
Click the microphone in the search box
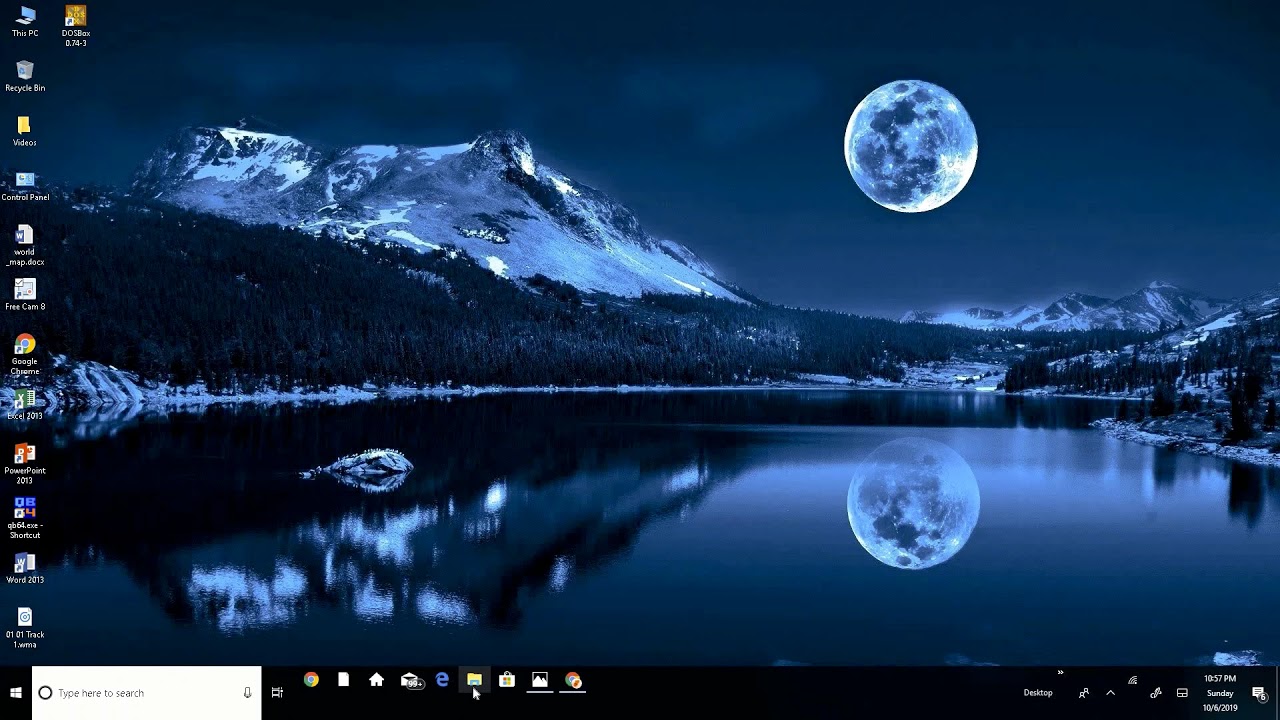tap(247, 693)
